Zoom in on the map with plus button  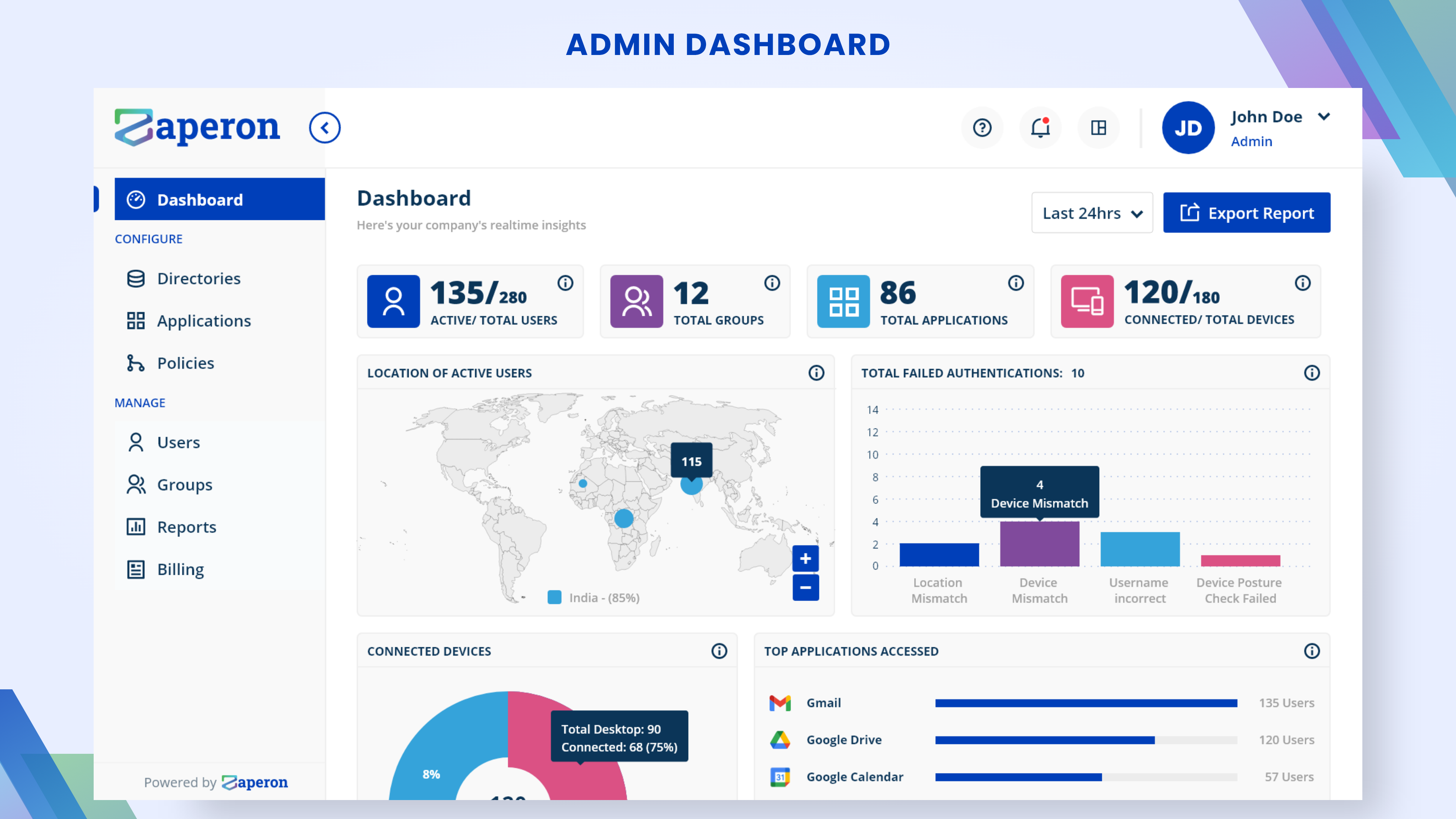(805, 559)
